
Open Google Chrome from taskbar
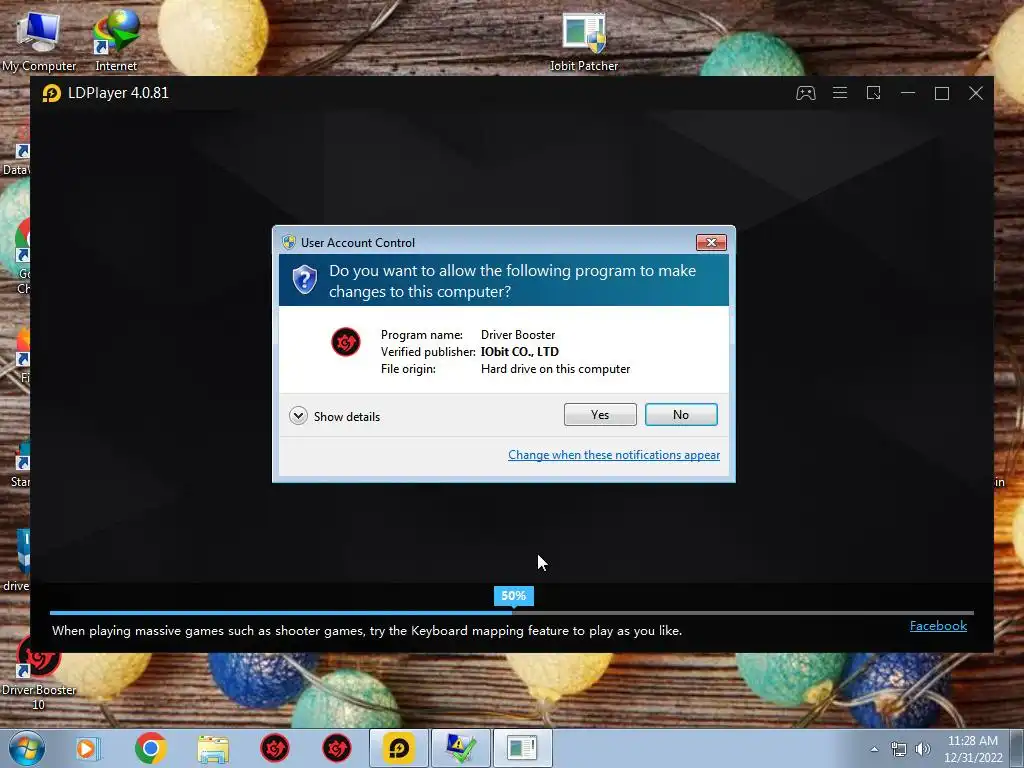[151, 748]
